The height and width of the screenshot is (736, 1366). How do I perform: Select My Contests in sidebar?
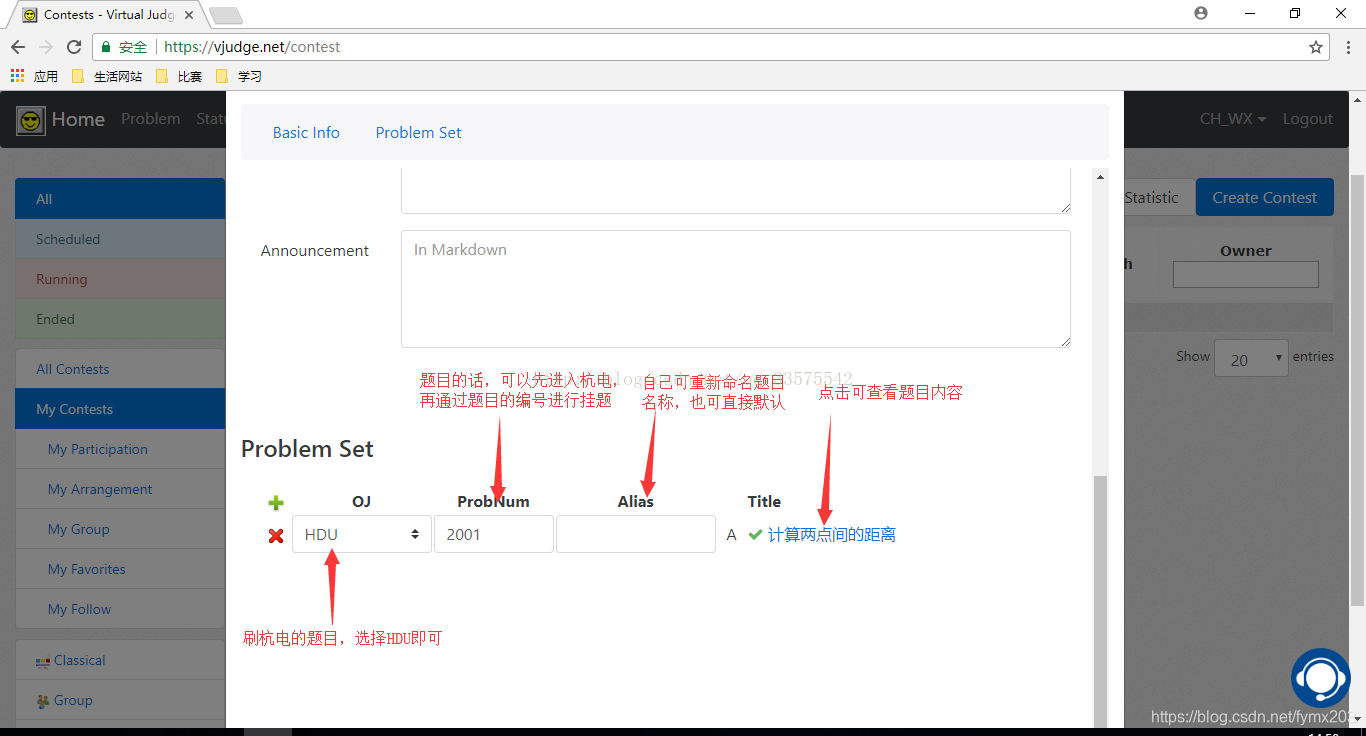click(120, 409)
